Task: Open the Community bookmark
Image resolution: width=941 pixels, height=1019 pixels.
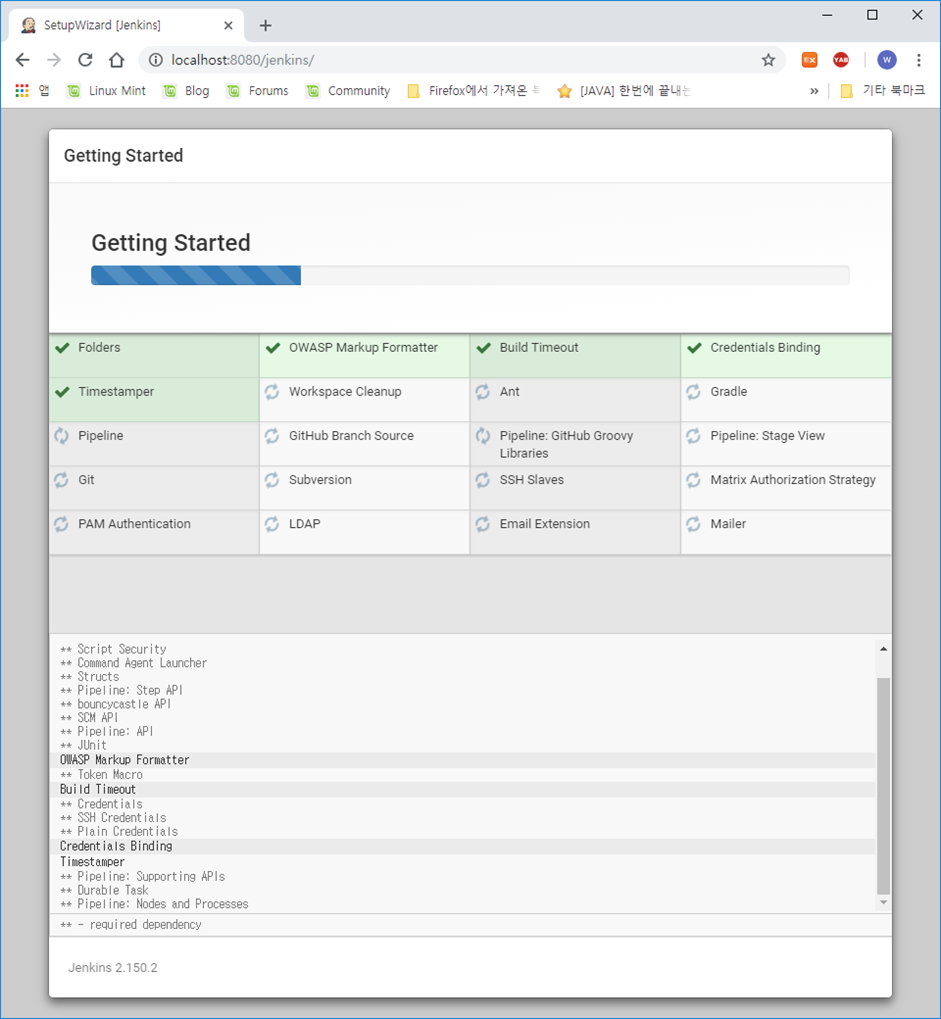Action: pos(348,90)
